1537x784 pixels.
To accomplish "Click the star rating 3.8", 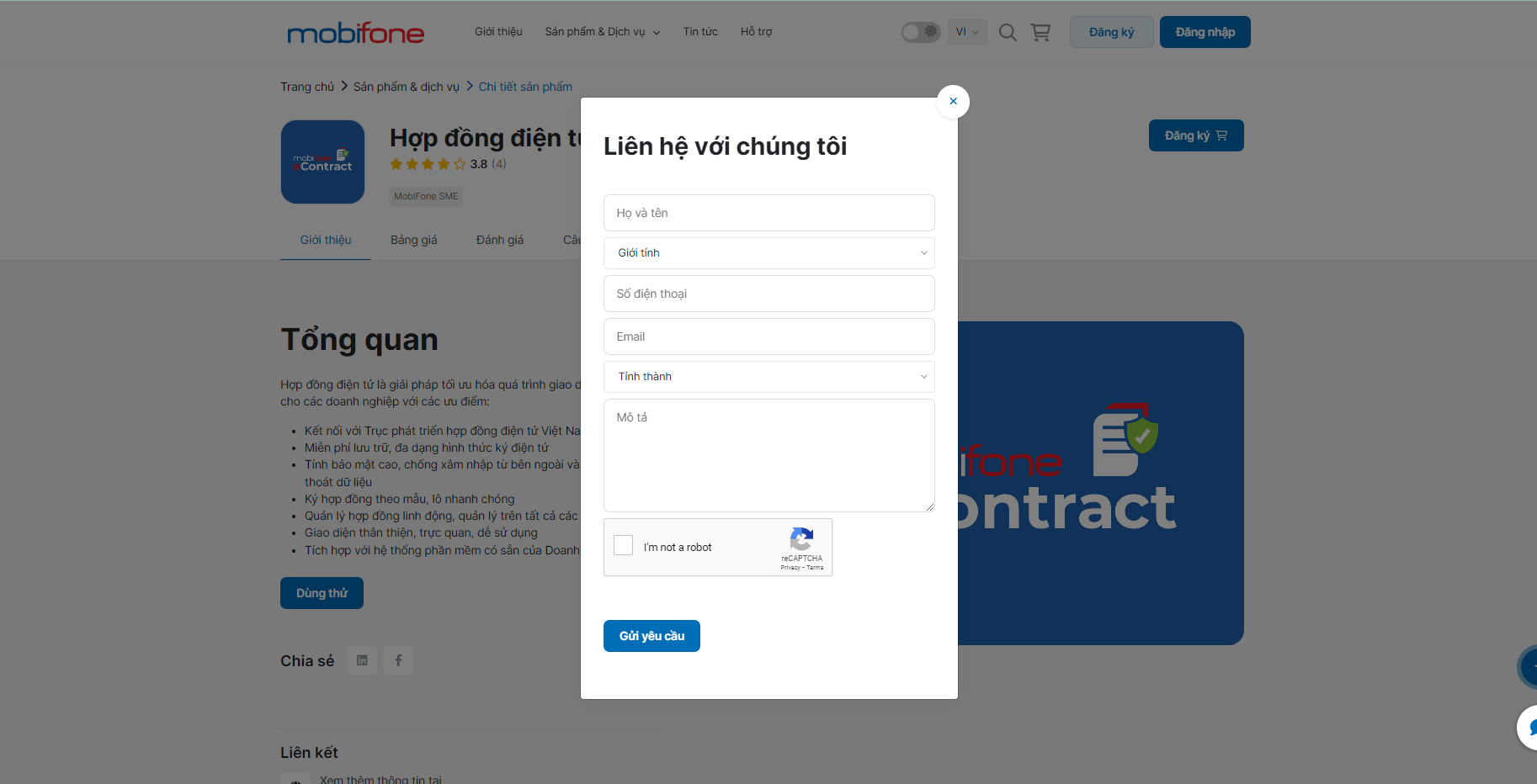I will (x=448, y=164).
